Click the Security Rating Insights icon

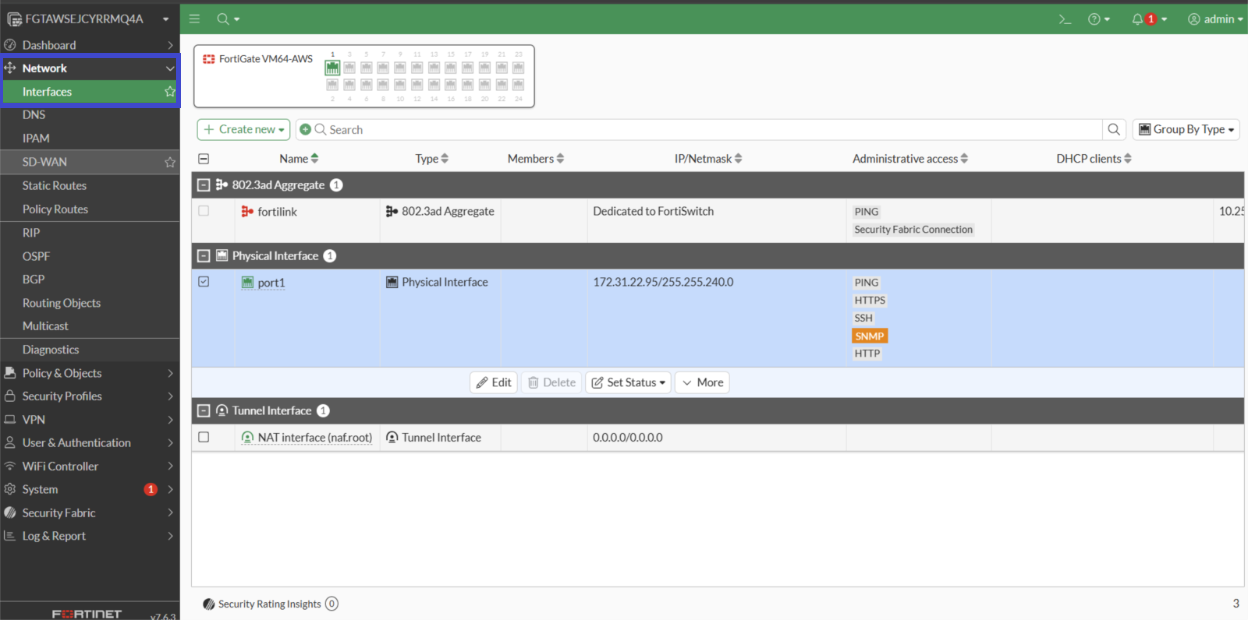pos(209,604)
